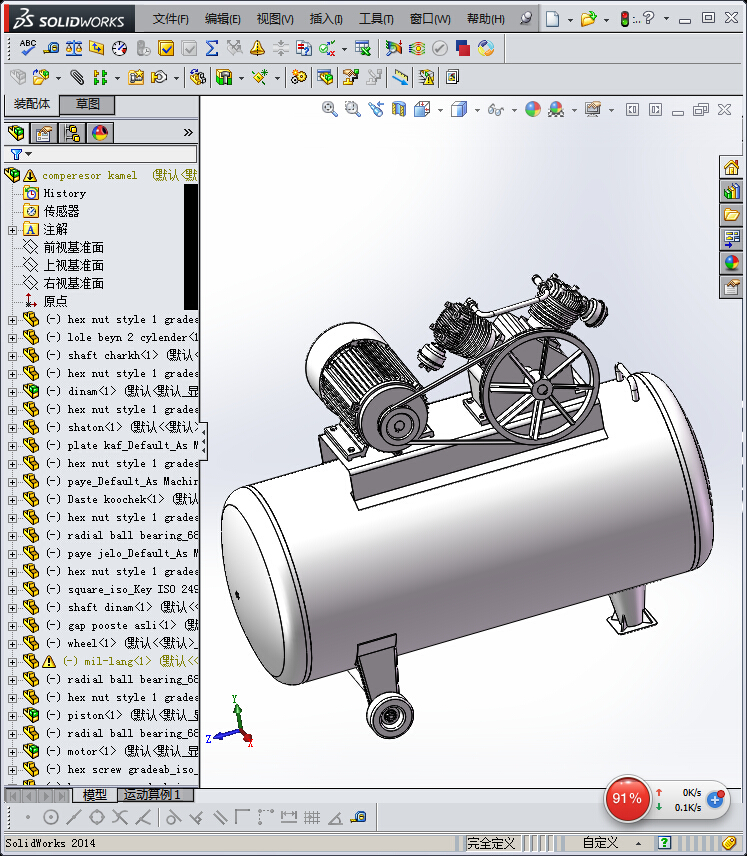Click the Previous View icon
Viewport: 747px width, 856px height.
[x=376, y=109]
